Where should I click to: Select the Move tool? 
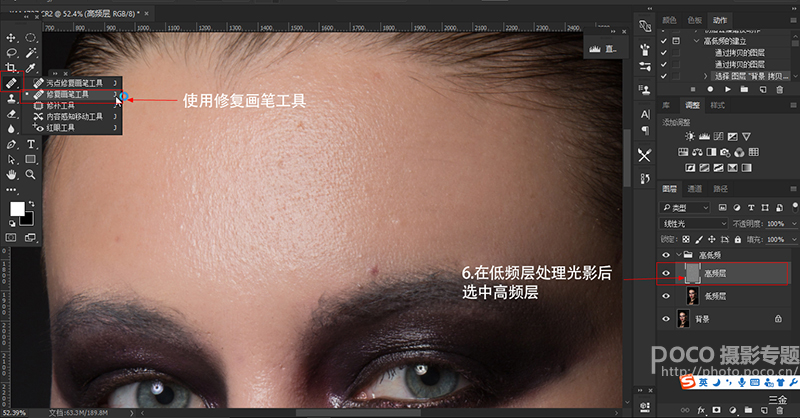pos(11,38)
